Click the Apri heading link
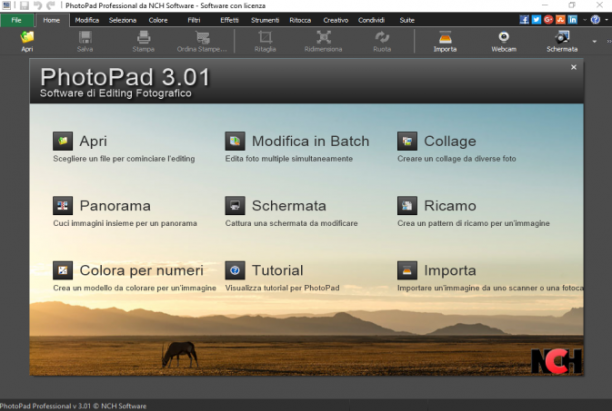This screenshot has width=612, height=411. (93, 141)
